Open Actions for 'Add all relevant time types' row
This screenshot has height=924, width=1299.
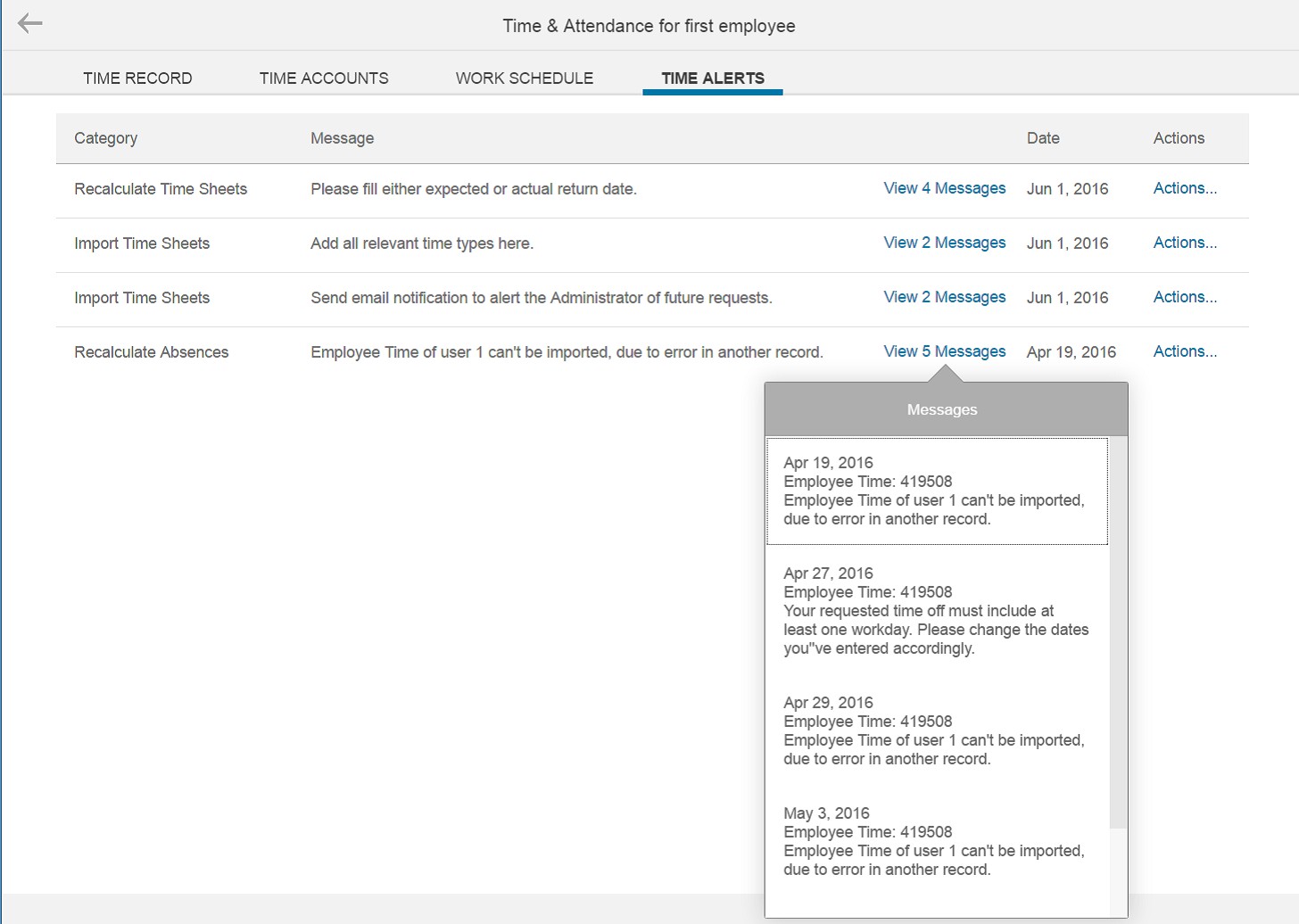[1184, 243]
